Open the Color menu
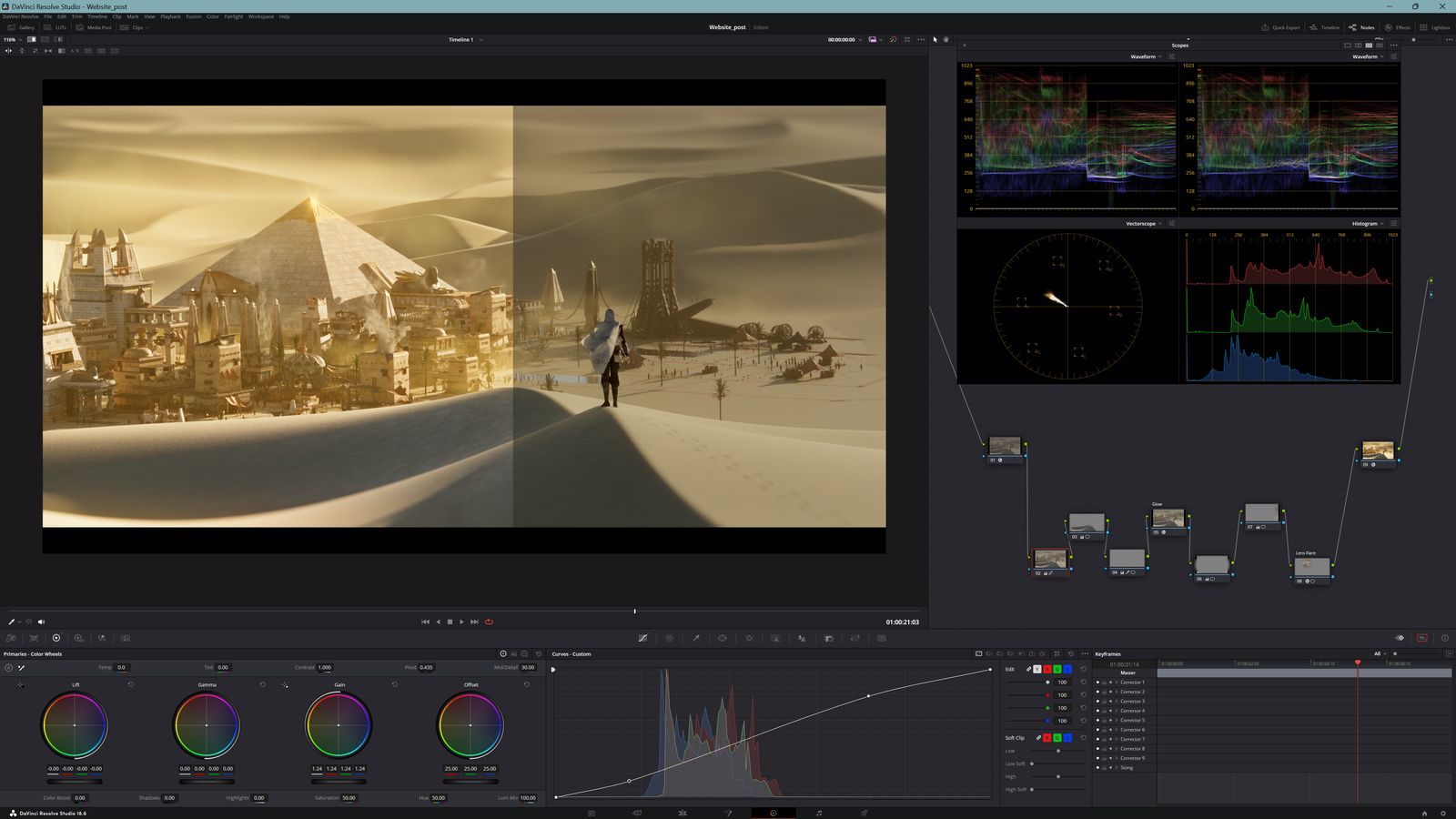 click(213, 16)
